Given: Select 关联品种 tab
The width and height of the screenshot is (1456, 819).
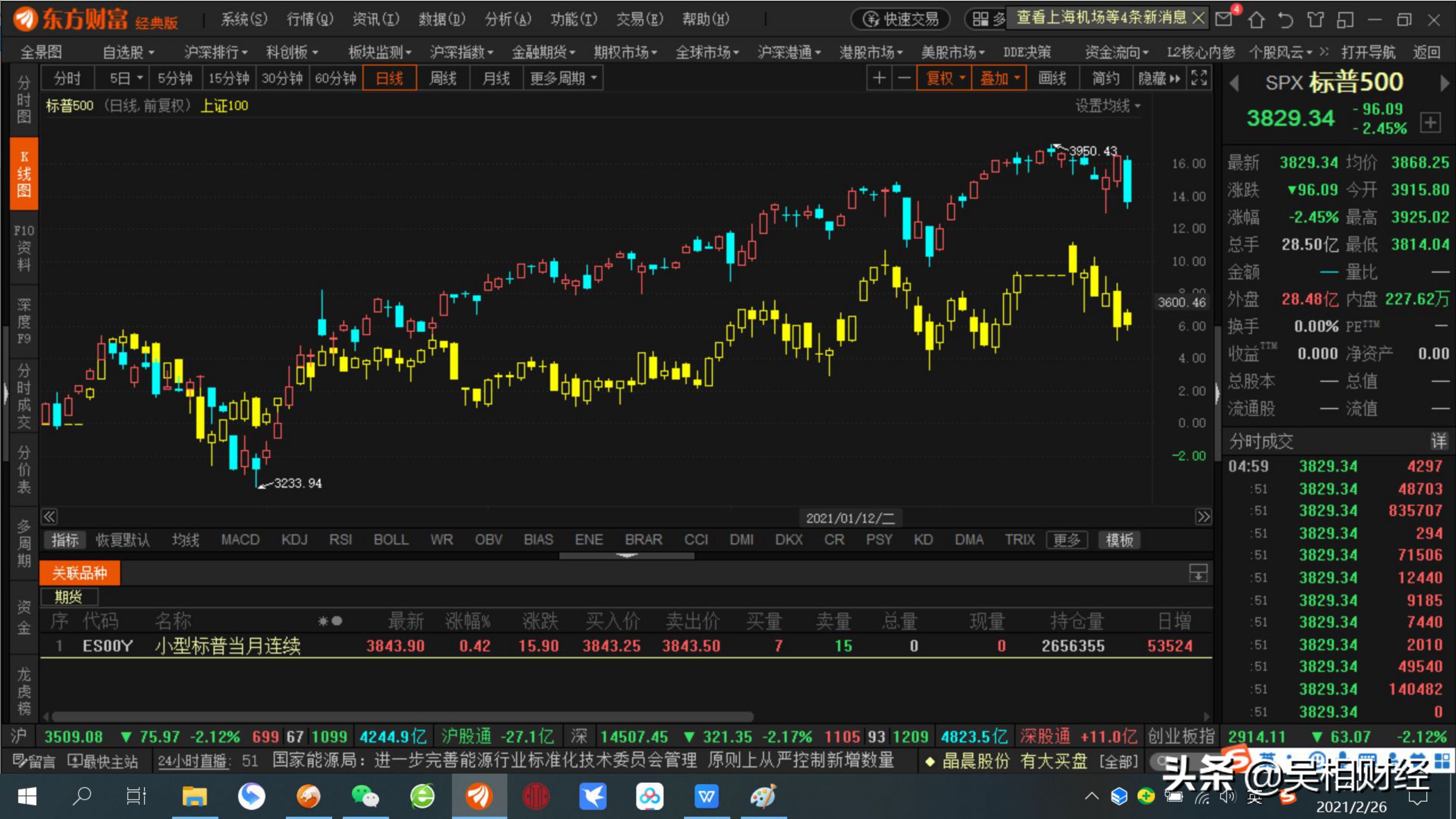Looking at the screenshot, I should [80, 573].
